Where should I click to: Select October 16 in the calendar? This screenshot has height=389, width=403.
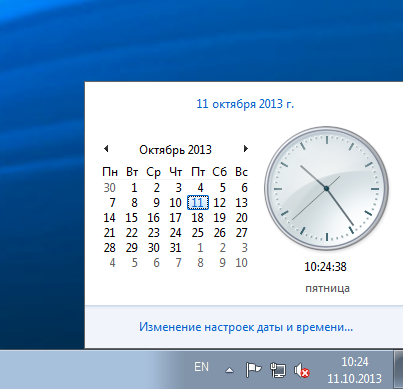(x=154, y=218)
